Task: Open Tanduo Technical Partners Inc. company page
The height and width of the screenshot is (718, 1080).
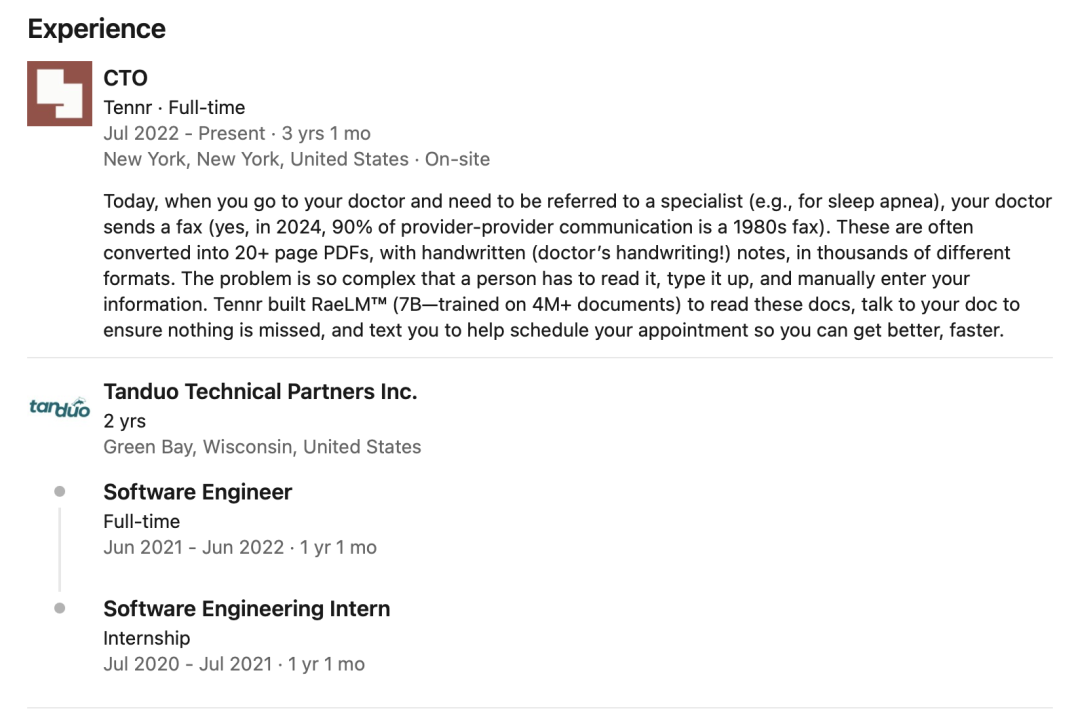Action: click(260, 391)
